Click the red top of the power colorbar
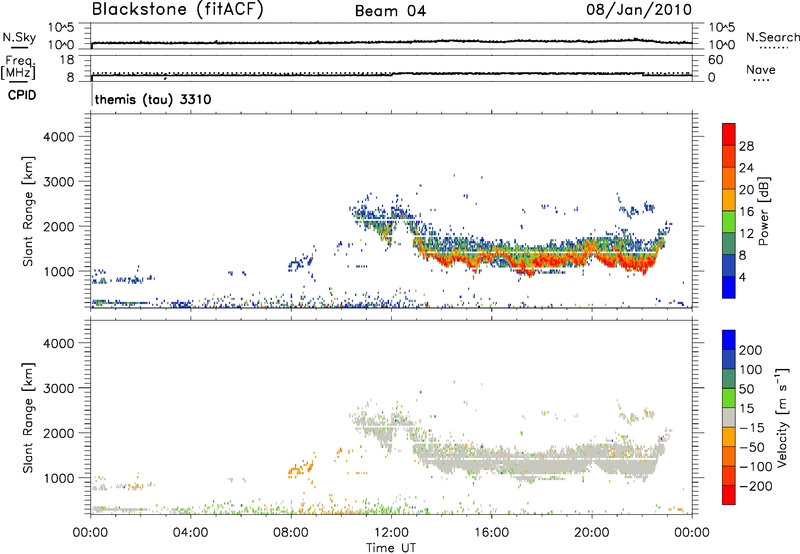The width and height of the screenshot is (800, 554). pos(729,134)
